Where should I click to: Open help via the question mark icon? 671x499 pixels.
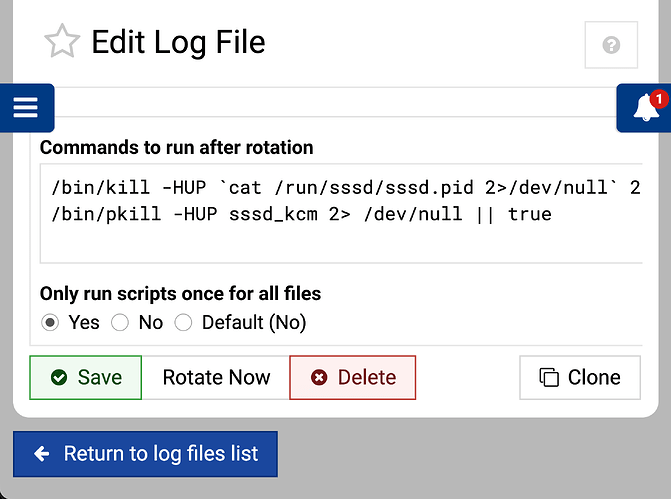coord(611,45)
